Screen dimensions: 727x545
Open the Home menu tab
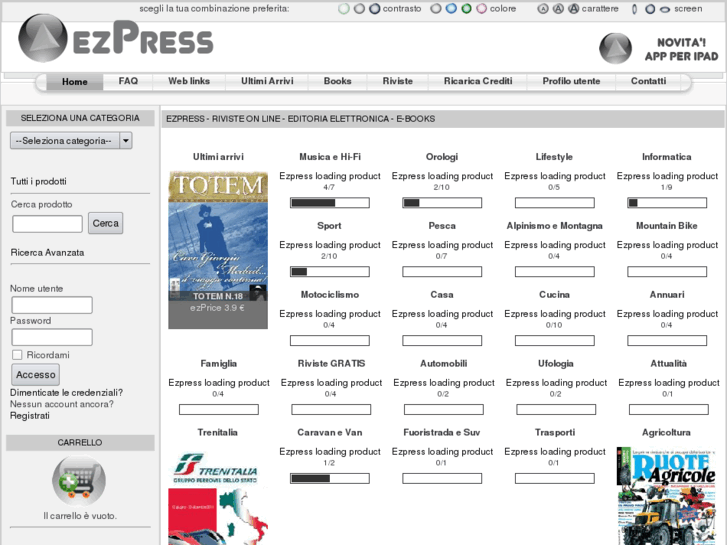pyautogui.click(x=75, y=82)
